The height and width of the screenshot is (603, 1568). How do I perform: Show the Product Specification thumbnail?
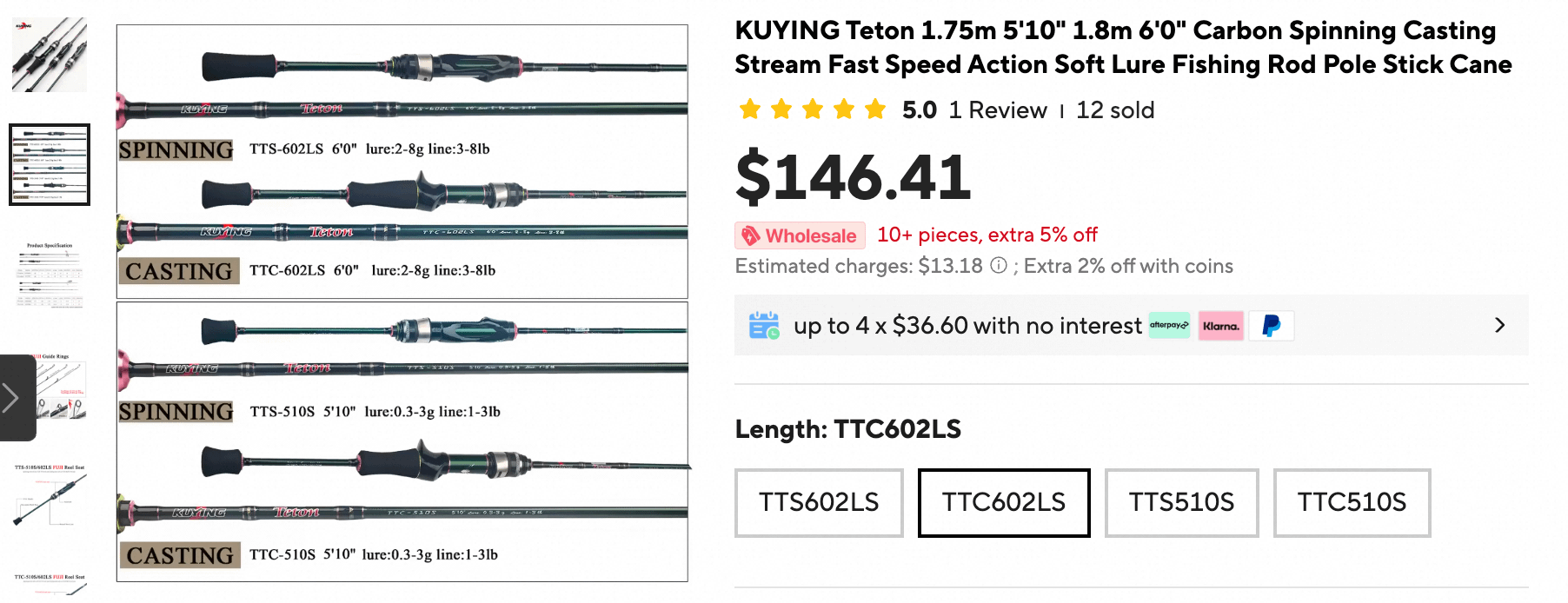[50, 275]
